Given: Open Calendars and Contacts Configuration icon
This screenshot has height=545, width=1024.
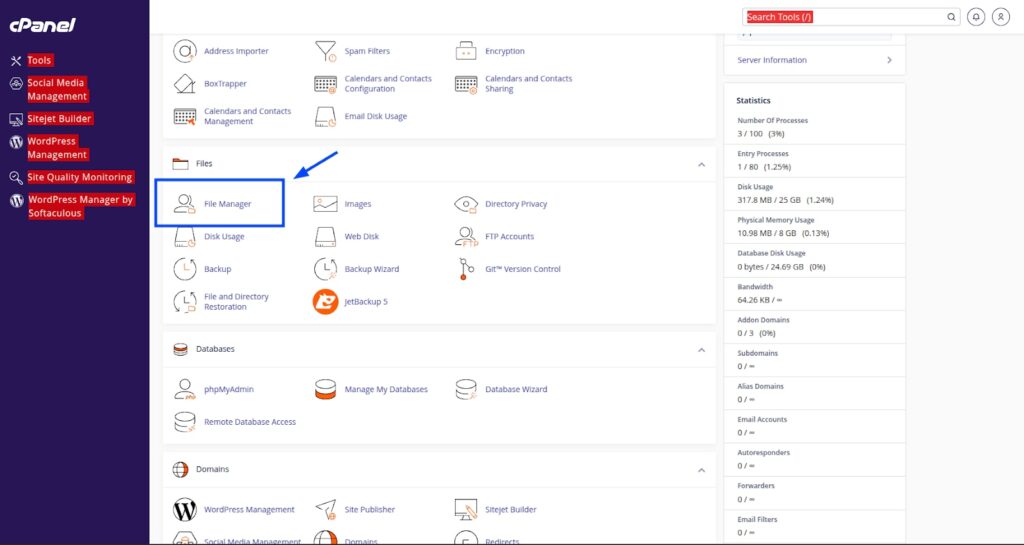Looking at the screenshot, I should tap(325, 84).
